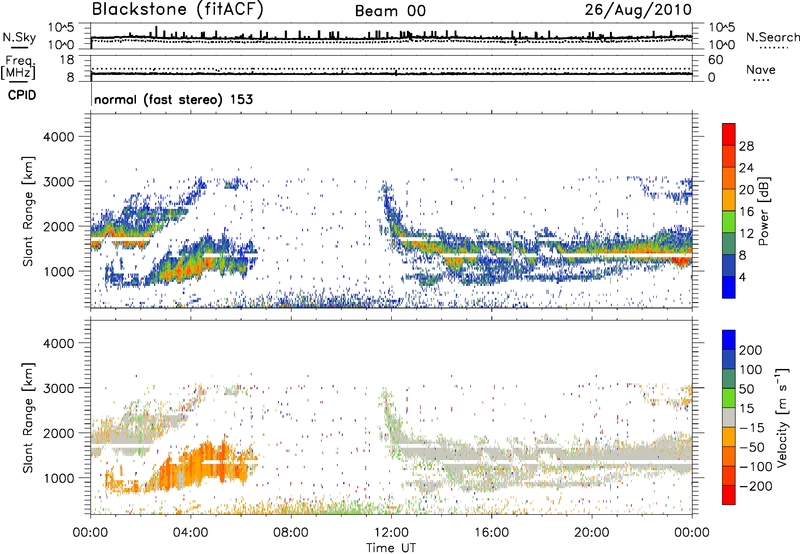Click "Slant Range [km]" beside the power panel
800x554 pixels.
click(x=28, y=211)
